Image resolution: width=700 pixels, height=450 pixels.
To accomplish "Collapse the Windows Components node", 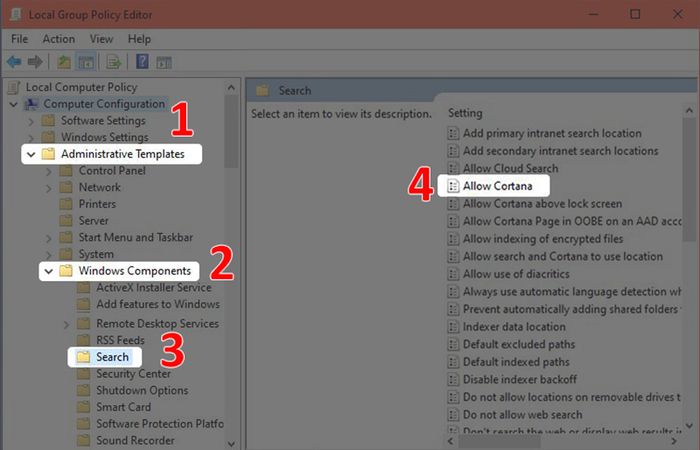I will 49,271.
